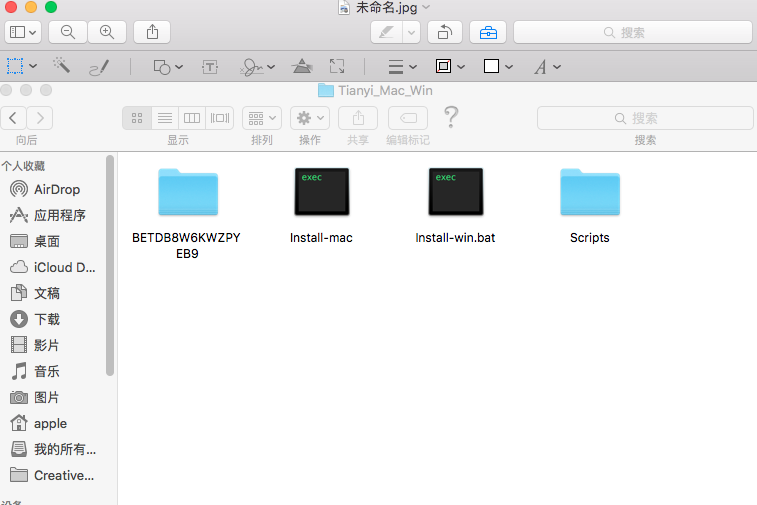Open the text style menu
The width and height of the screenshot is (757, 505).
point(547,67)
